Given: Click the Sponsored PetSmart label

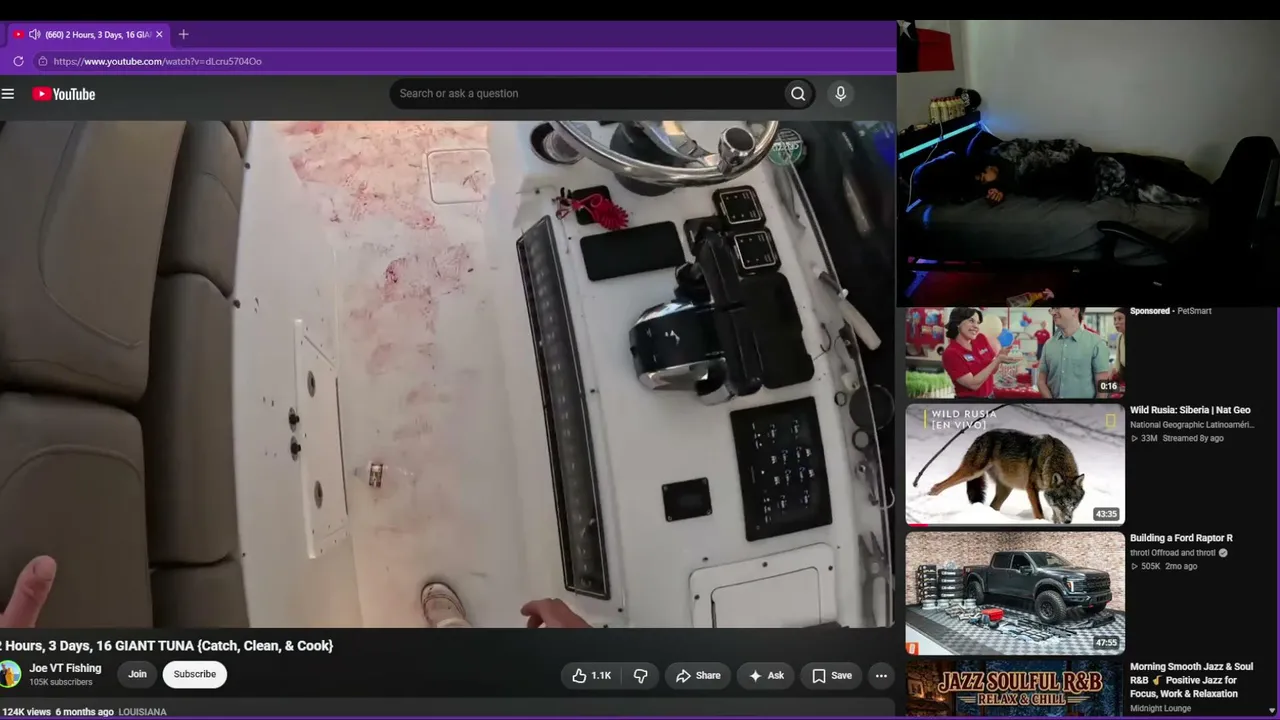Looking at the screenshot, I should [1170, 311].
